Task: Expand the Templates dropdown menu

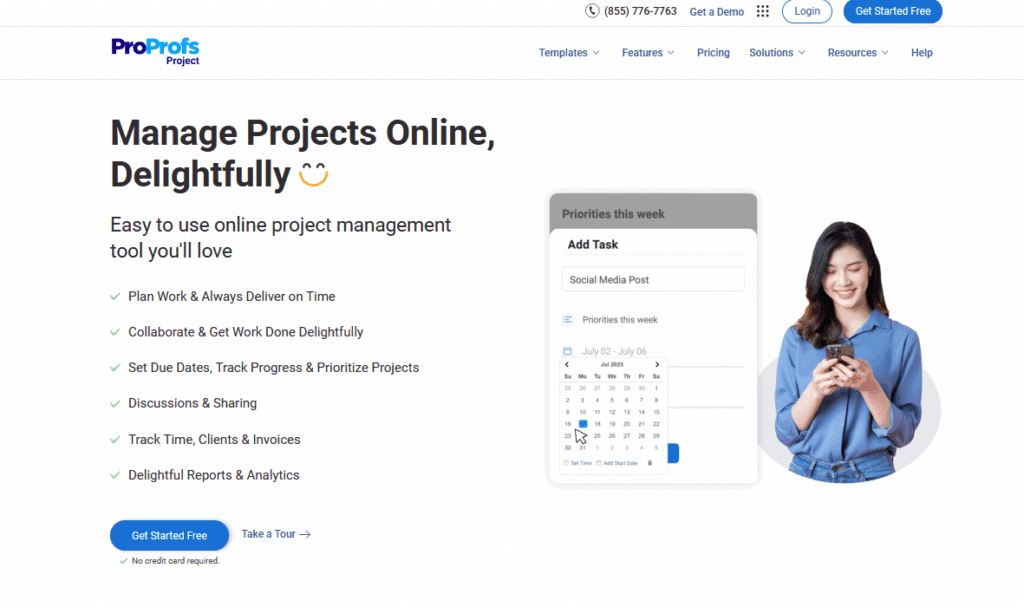Action: tap(569, 53)
